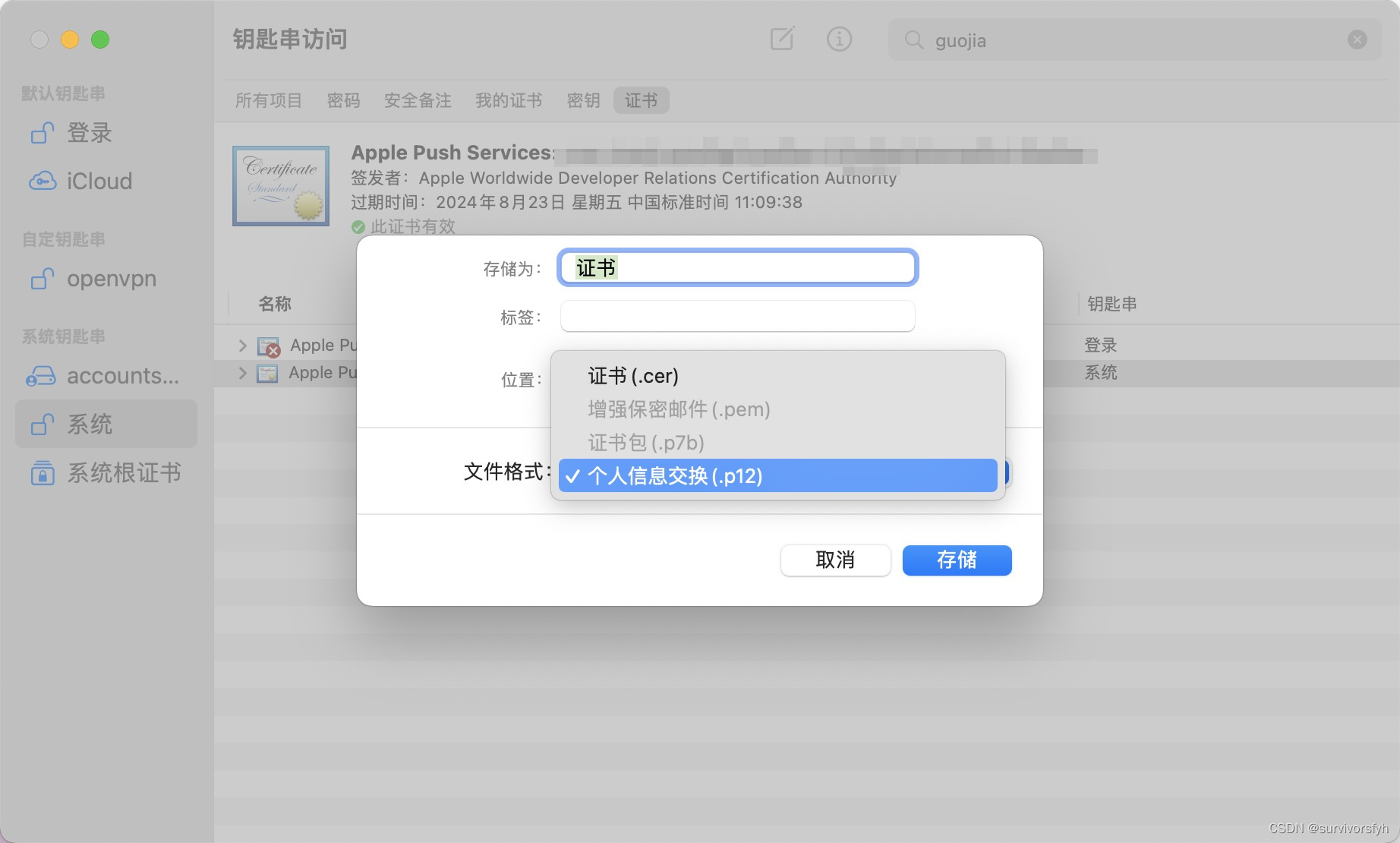1400x843 pixels.
Task: Click the yellow minimize window button
Action: point(70,39)
